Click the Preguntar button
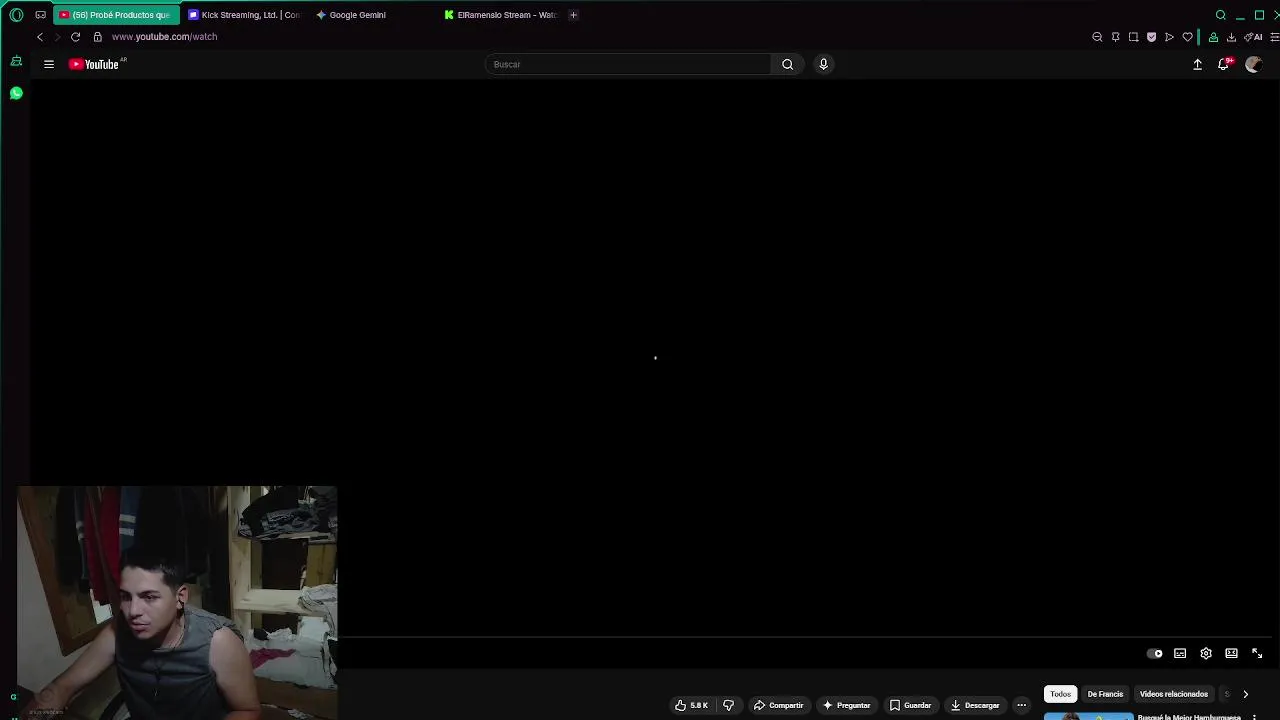Screen dimensions: 1280x720 pyautogui.click(x=846, y=705)
